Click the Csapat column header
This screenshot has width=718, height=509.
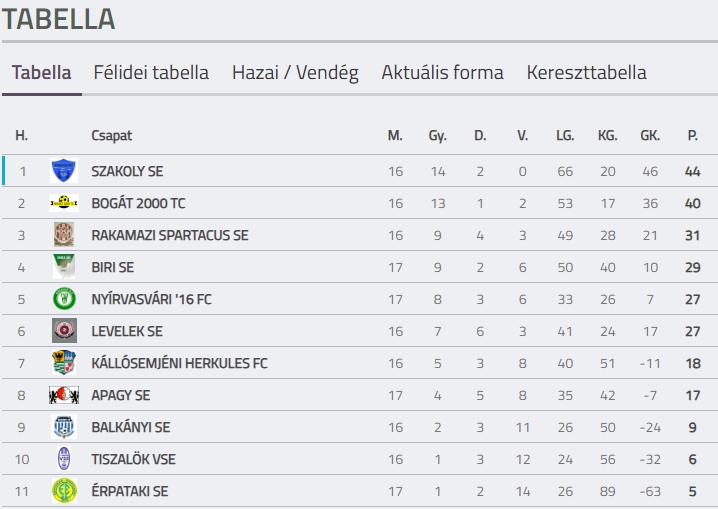[111, 135]
